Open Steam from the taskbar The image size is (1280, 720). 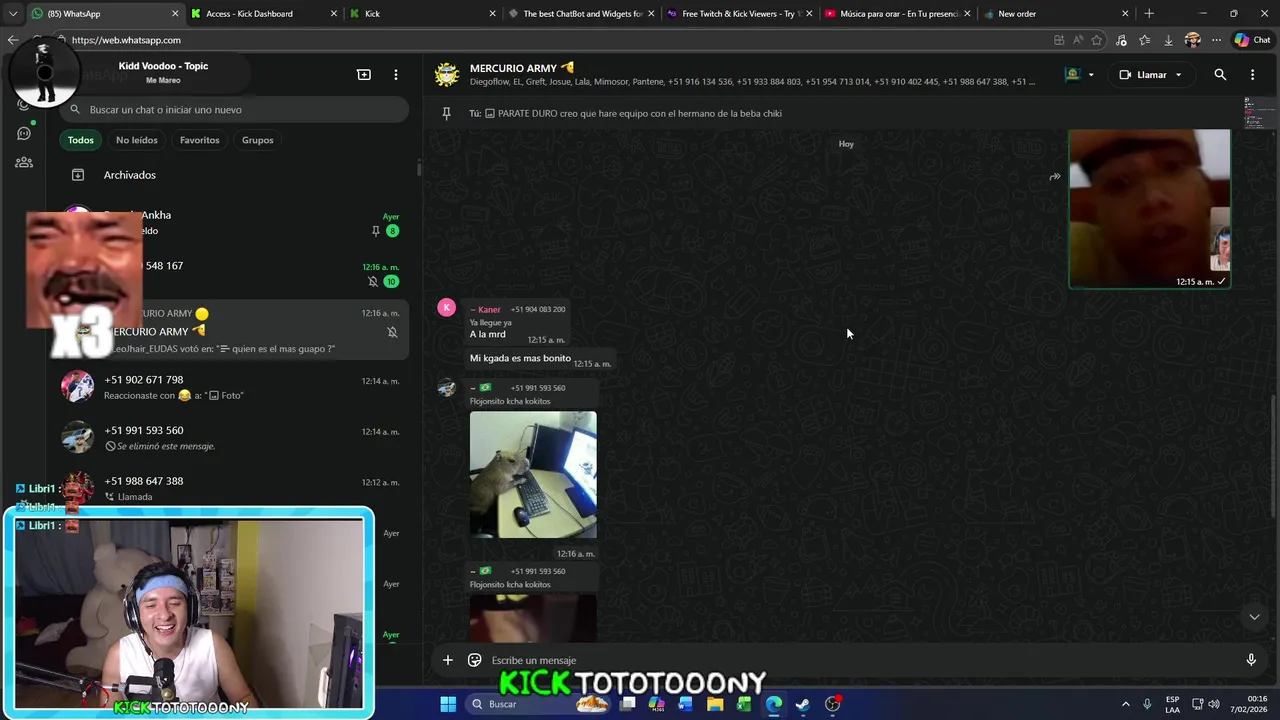click(x=803, y=704)
